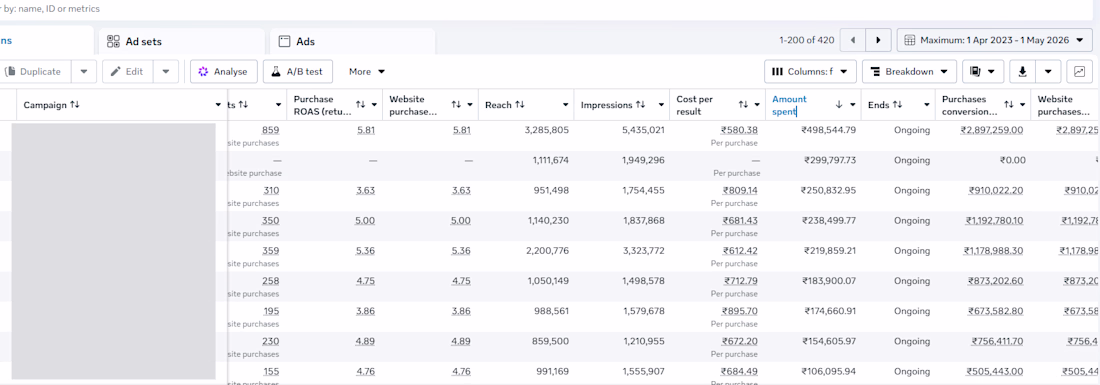Open the charts panel icon

(1079, 72)
